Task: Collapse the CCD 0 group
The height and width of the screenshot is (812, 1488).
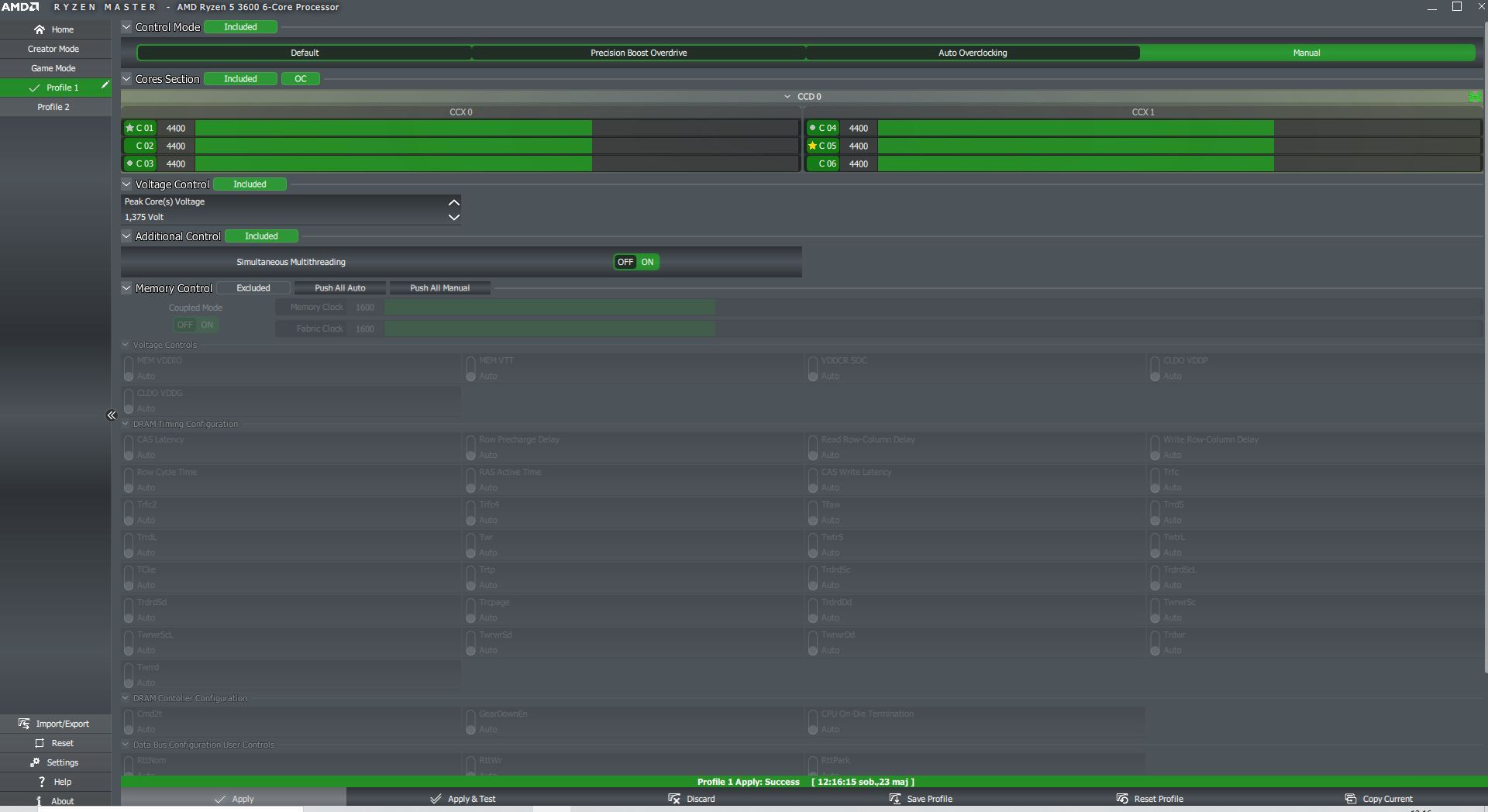Action: pos(787,97)
